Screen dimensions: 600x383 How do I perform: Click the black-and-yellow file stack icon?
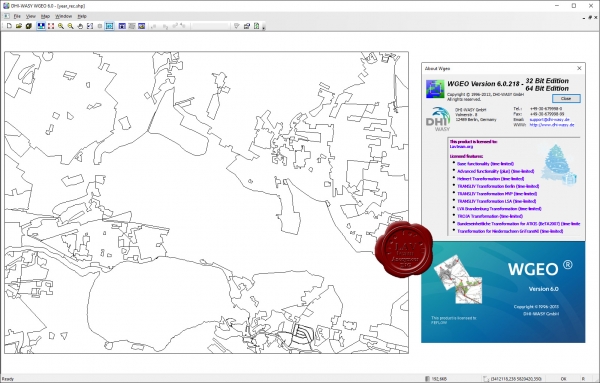29,26
